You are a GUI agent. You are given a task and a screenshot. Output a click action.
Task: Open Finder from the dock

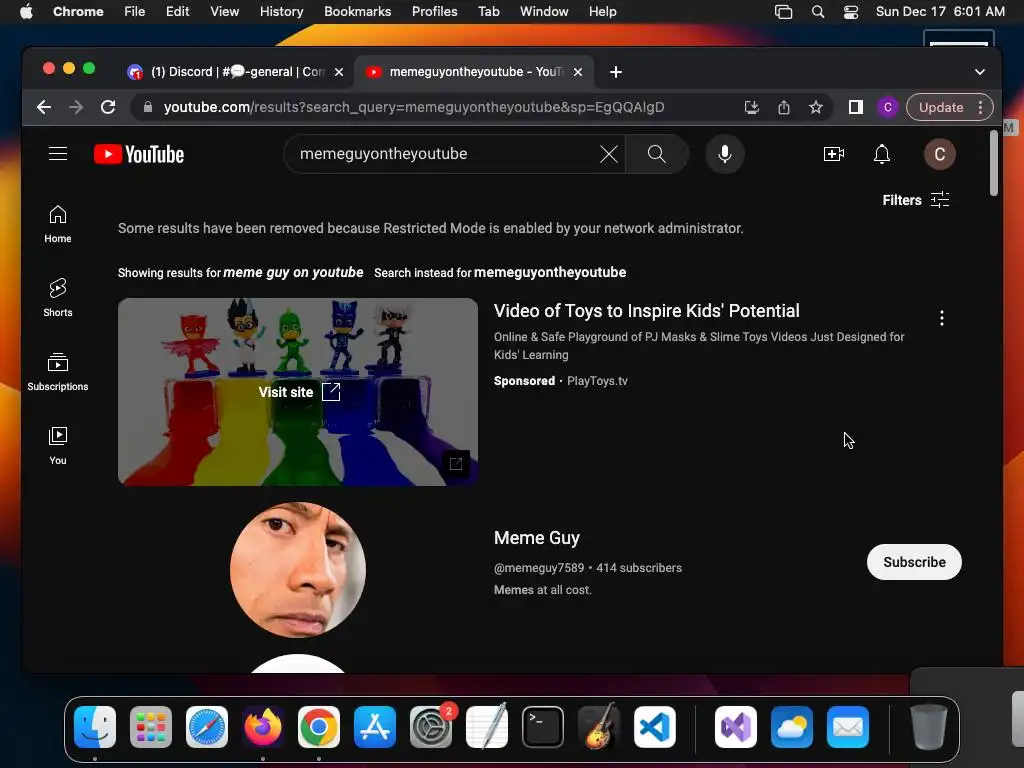(95, 727)
